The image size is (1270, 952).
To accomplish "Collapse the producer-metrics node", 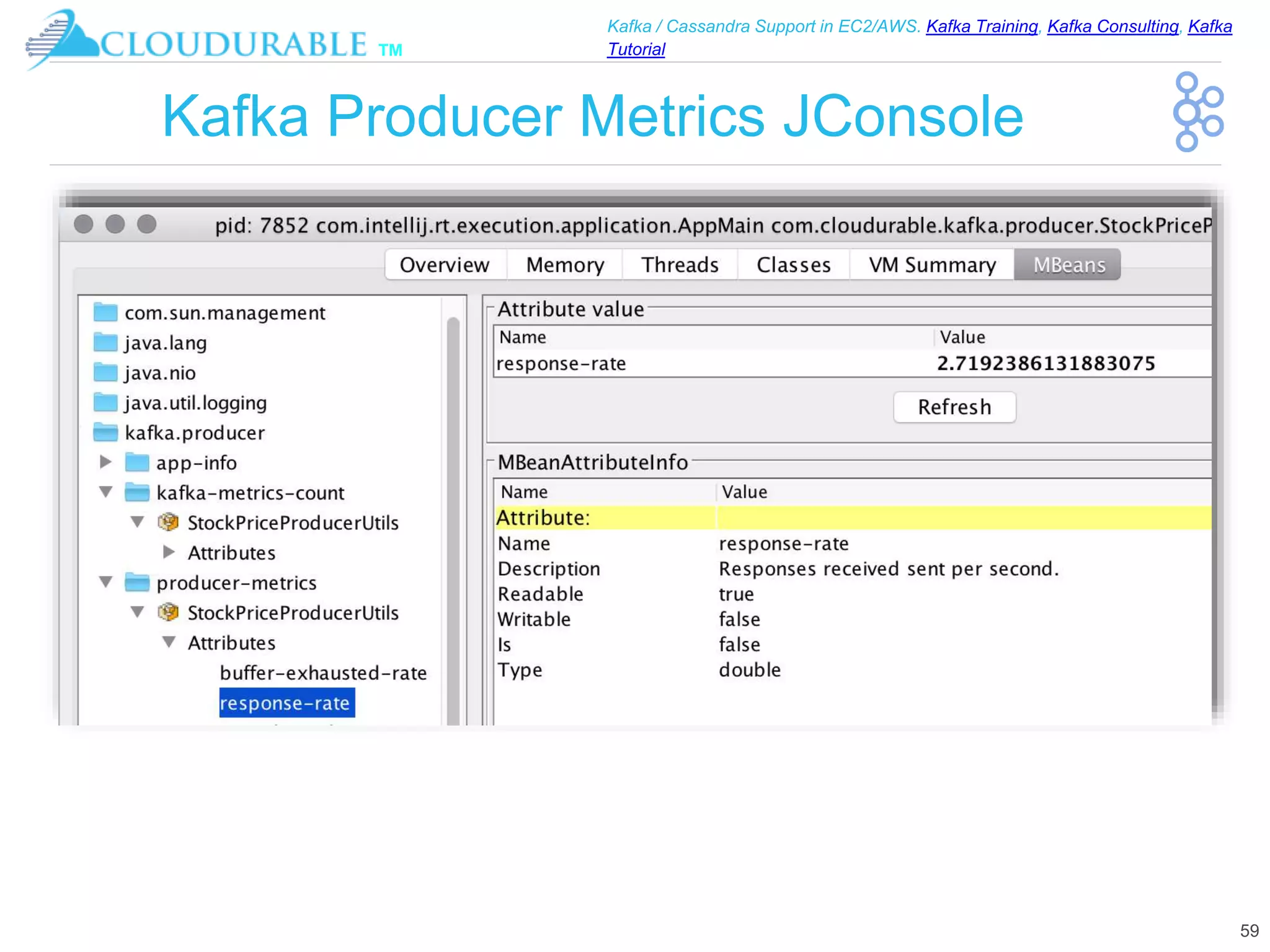I will 105,582.
